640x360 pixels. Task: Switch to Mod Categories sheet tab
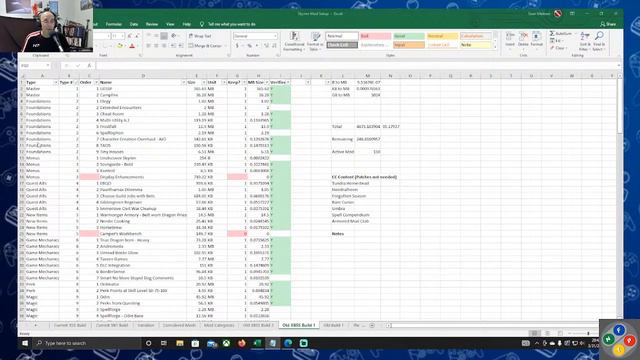coord(219,325)
